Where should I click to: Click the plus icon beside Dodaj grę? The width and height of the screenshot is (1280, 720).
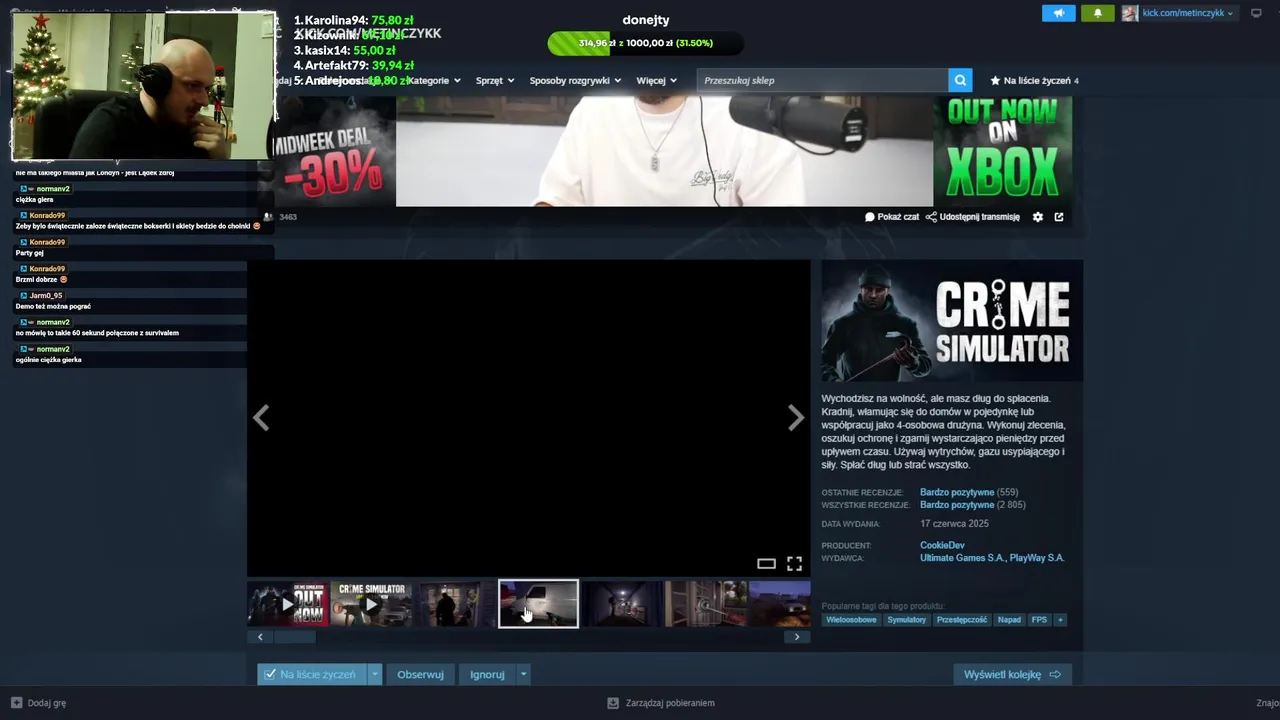(x=16, y=703)
